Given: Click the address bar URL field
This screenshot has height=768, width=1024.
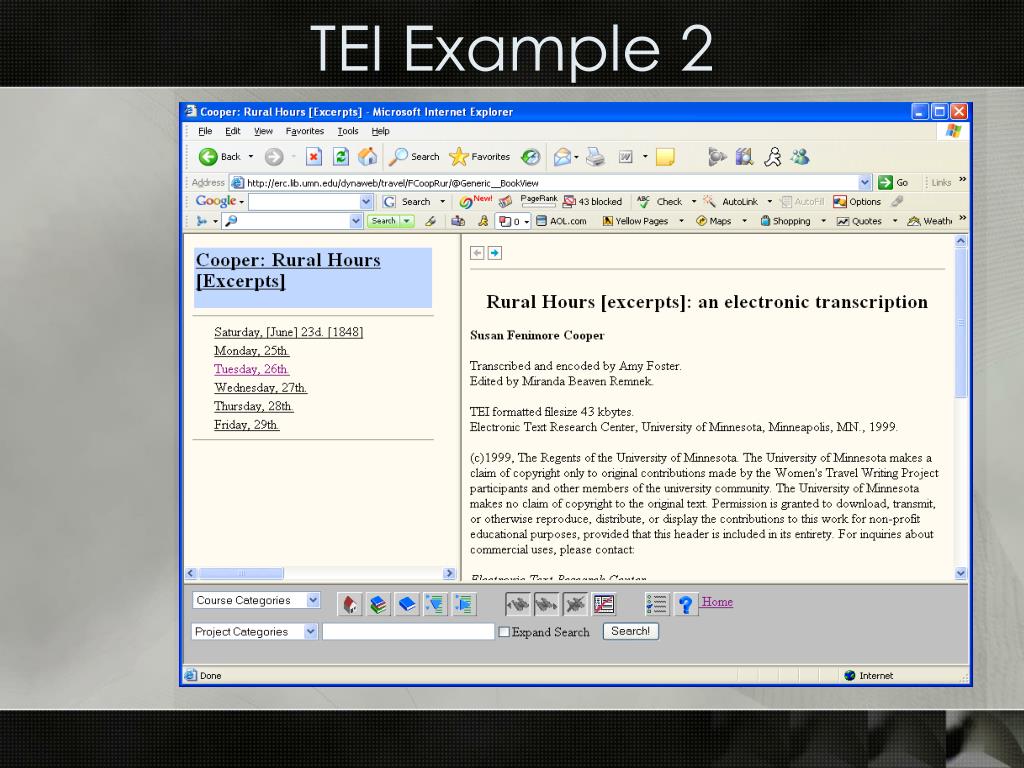Looking at the screenshot, I should tap(551, 183).
